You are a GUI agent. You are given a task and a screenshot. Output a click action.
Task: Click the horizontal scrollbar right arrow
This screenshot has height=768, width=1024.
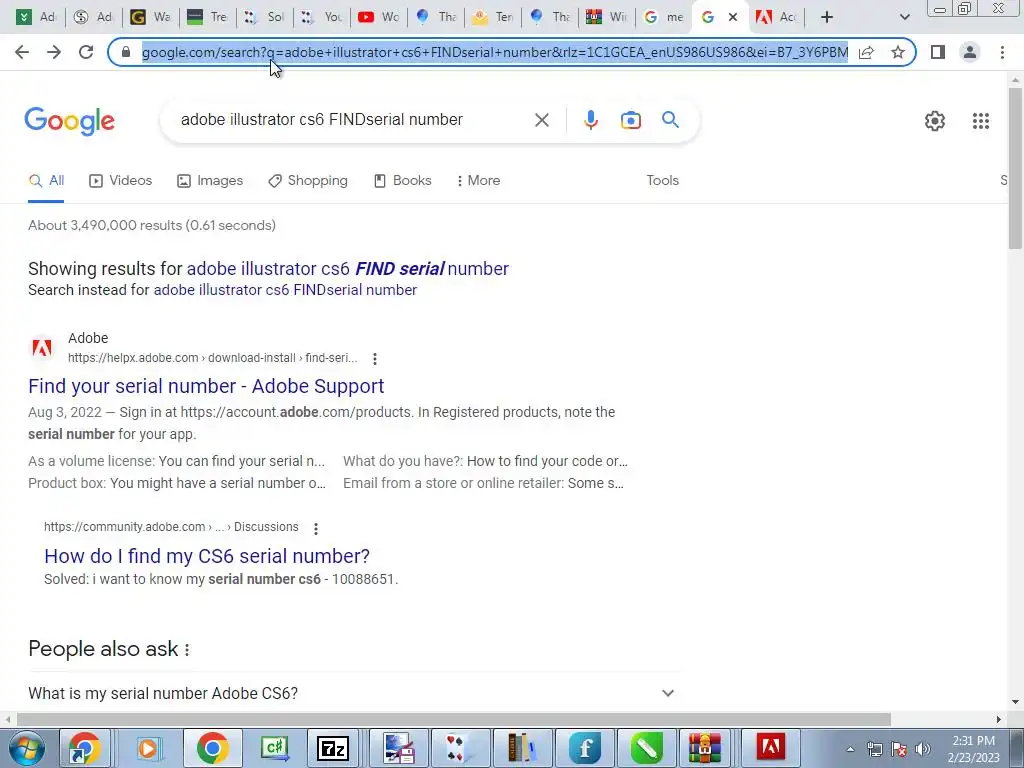(999, 719)
